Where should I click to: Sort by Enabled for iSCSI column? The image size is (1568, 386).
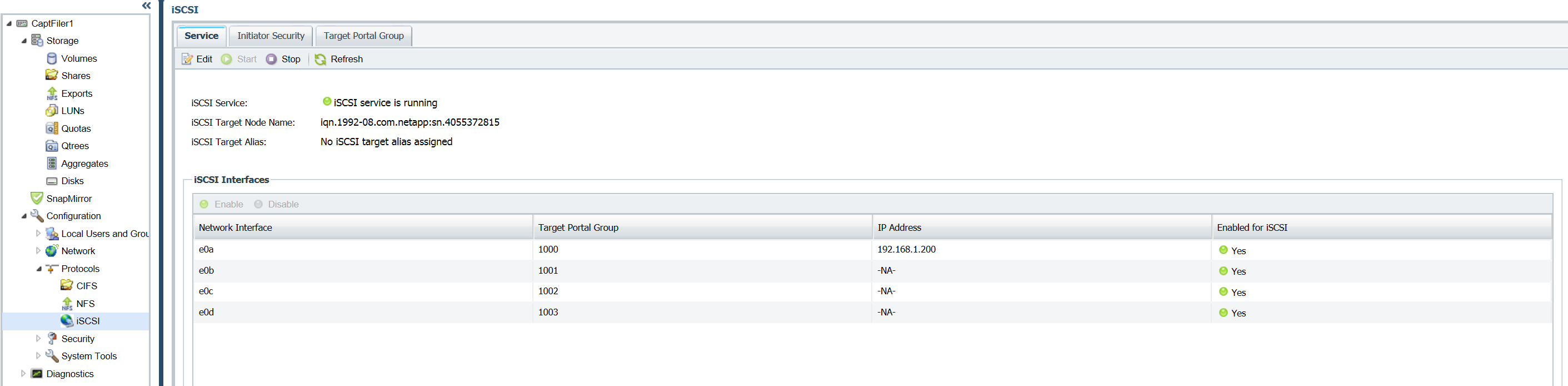(1382, 227)
